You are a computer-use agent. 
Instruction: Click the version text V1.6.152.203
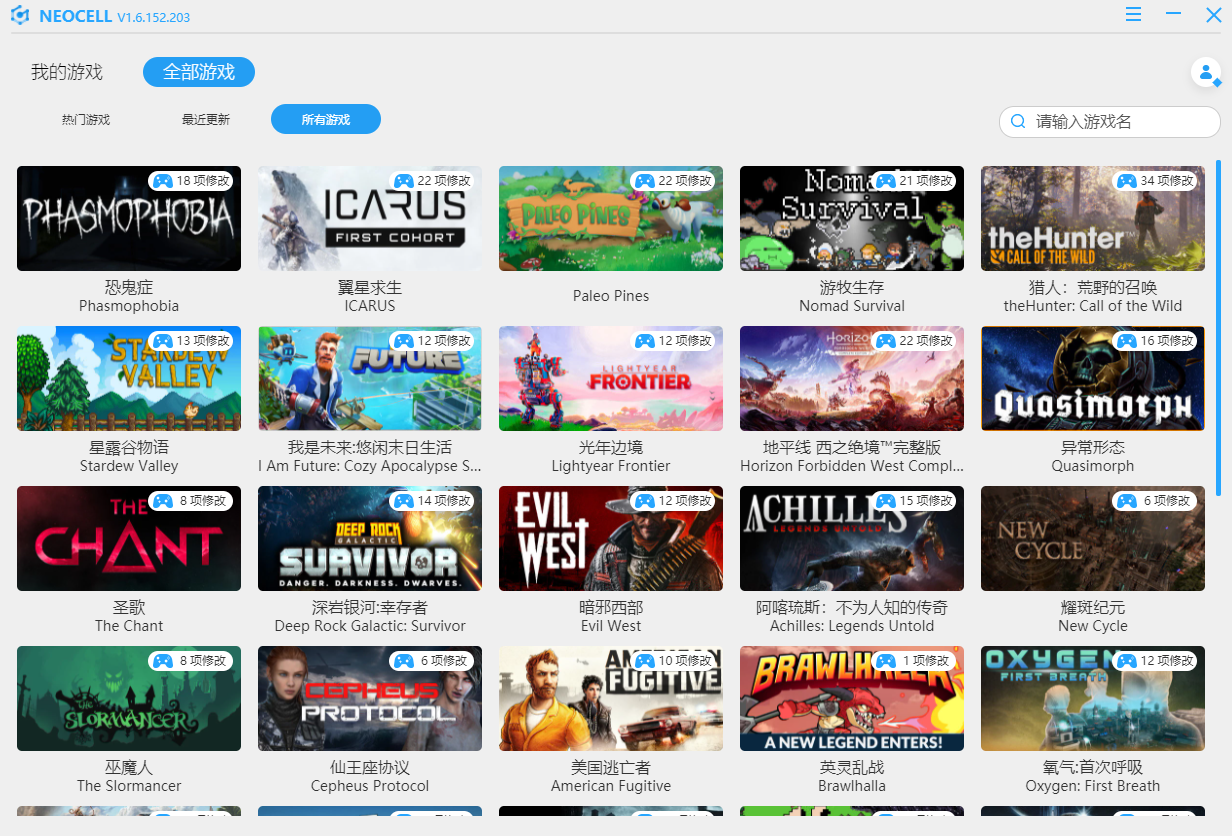(x=154, y=17)
